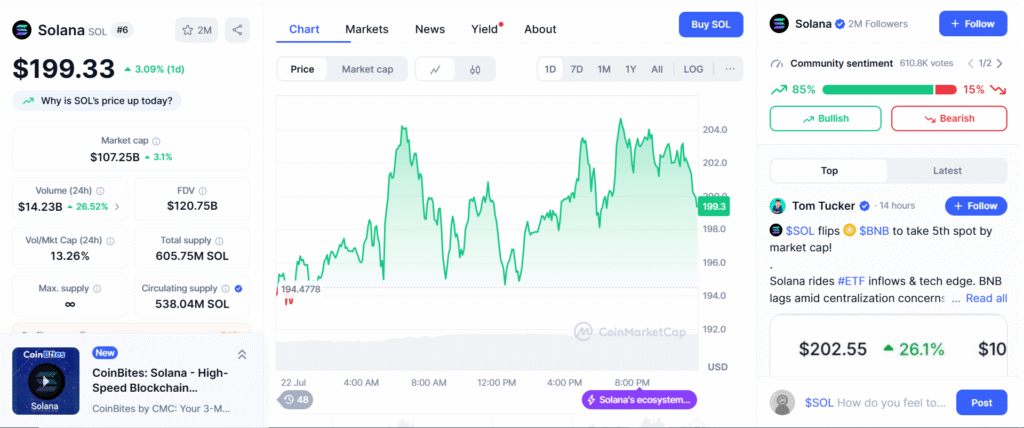Click the 199.3 current price marker

click(x=714, y=206)
